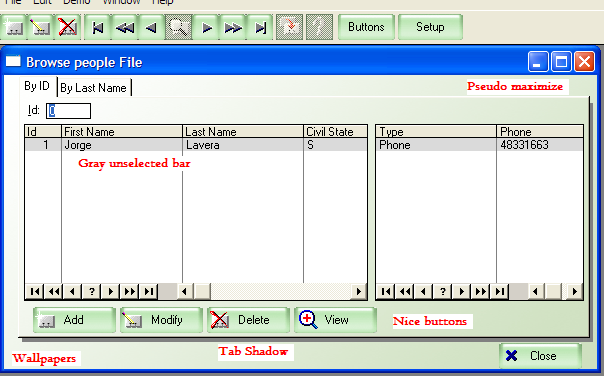Click the Id entry field
This screenshot has width=604, height=376.
click(69, 111)
